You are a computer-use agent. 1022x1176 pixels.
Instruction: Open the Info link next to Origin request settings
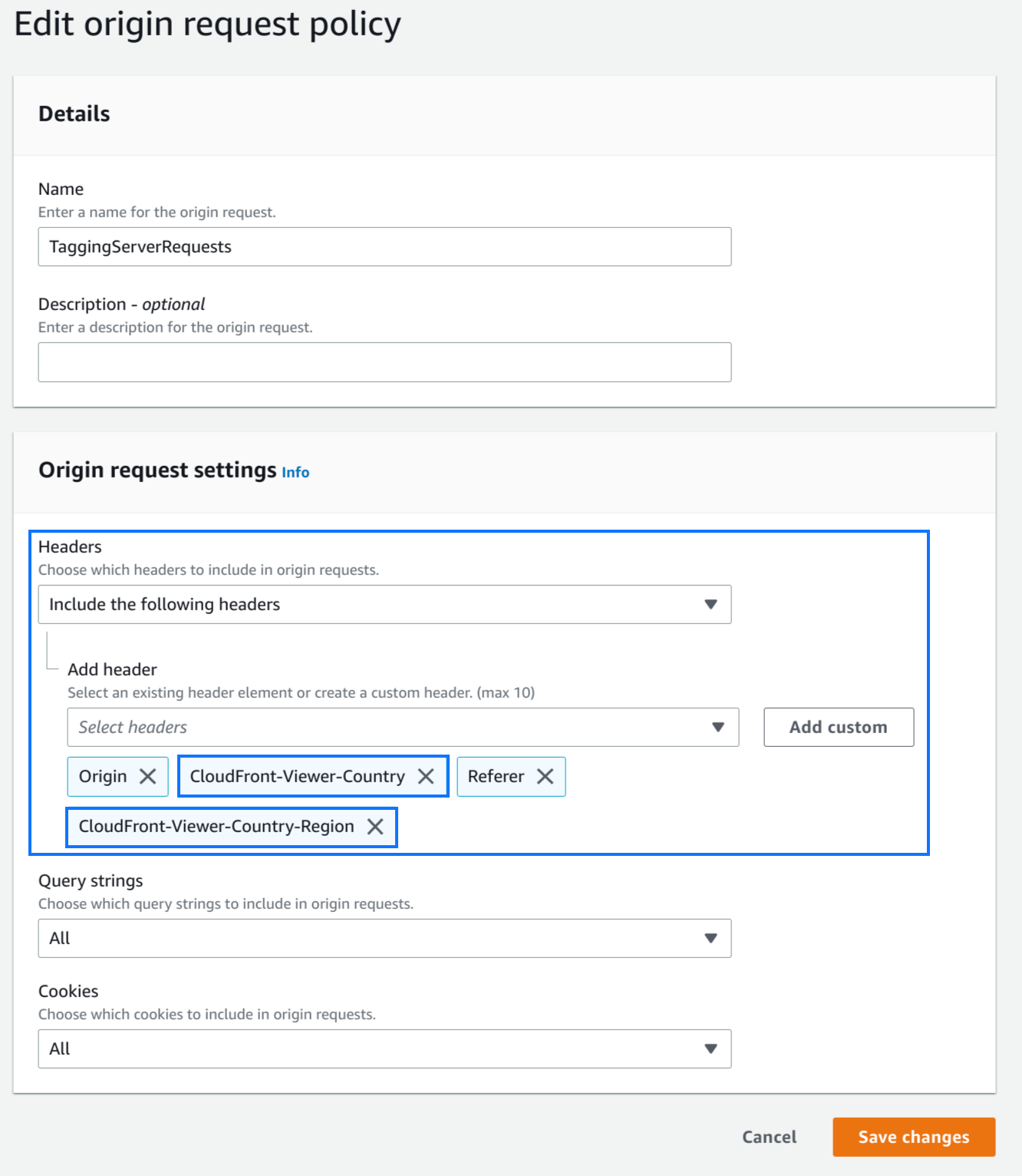295,472
